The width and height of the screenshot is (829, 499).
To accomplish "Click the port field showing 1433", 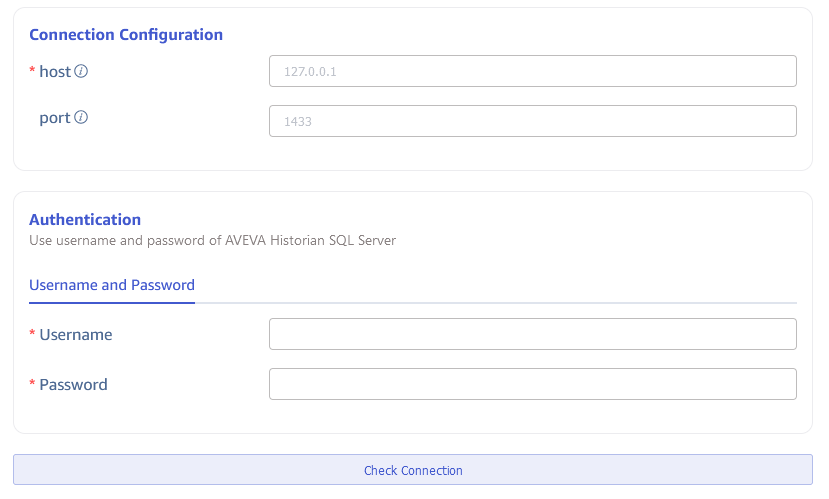I will [x=532, y=121].
